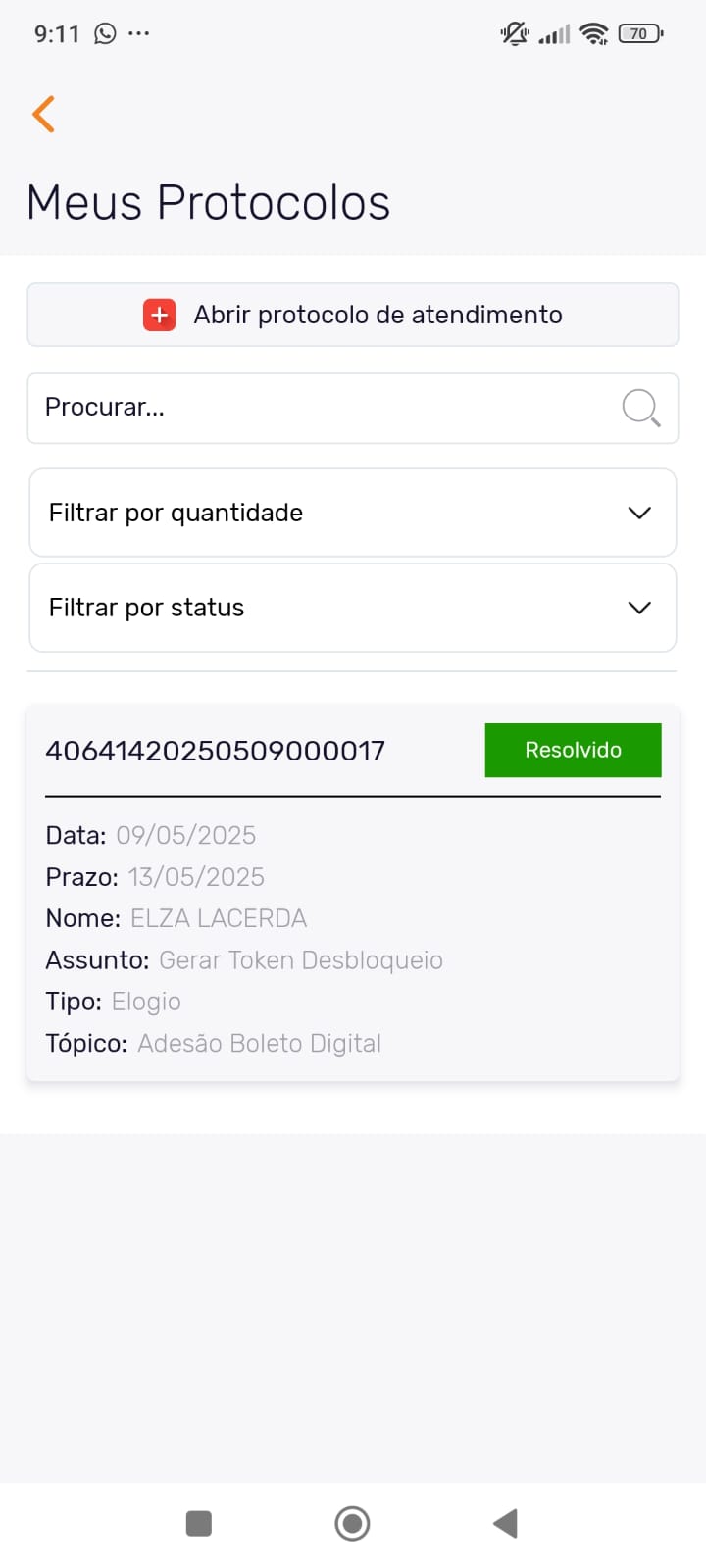Tap the muted bell status icon

coord(515,34)
